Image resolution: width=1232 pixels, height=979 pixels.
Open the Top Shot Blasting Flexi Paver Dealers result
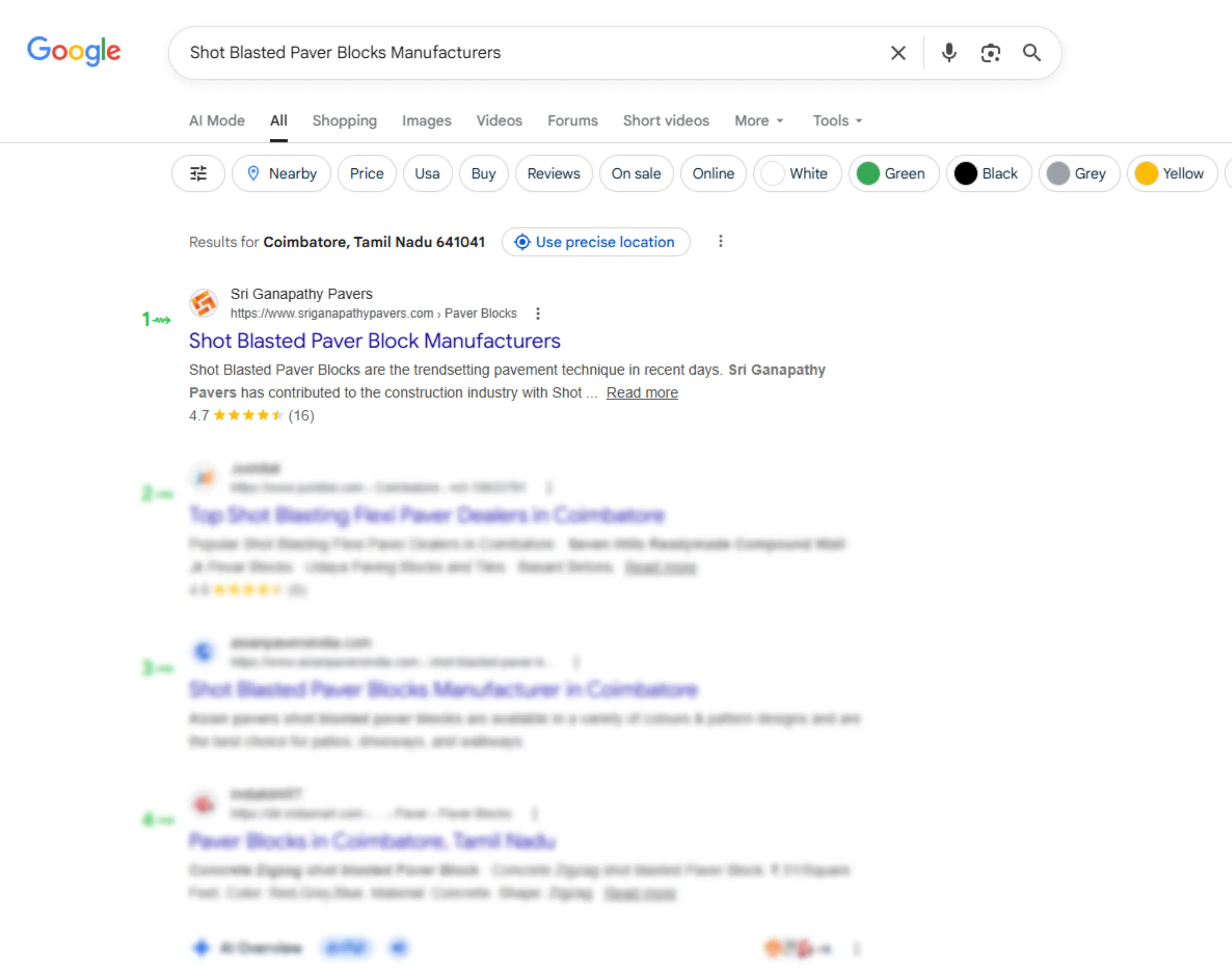pos(427,515)
